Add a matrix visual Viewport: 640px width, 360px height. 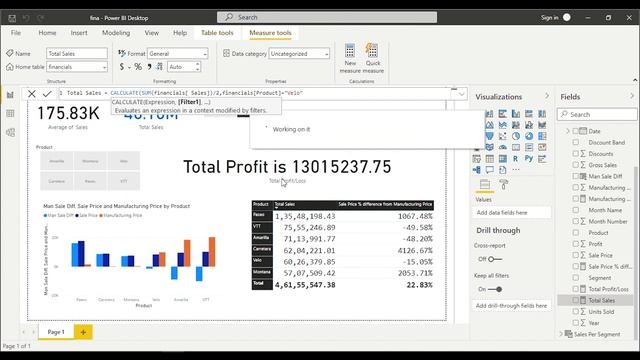pyautogui.click(x=502, y=158)
